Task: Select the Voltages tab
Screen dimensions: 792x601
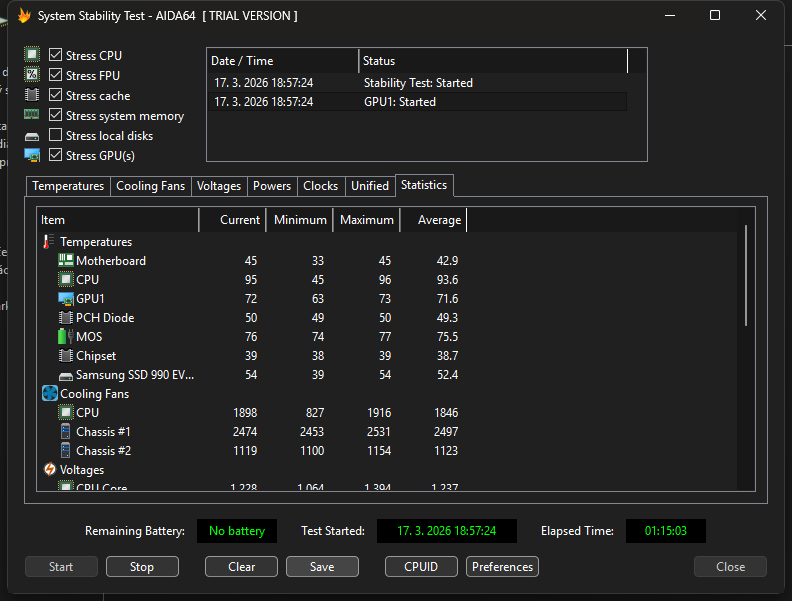Action: [x=219, y=186]
